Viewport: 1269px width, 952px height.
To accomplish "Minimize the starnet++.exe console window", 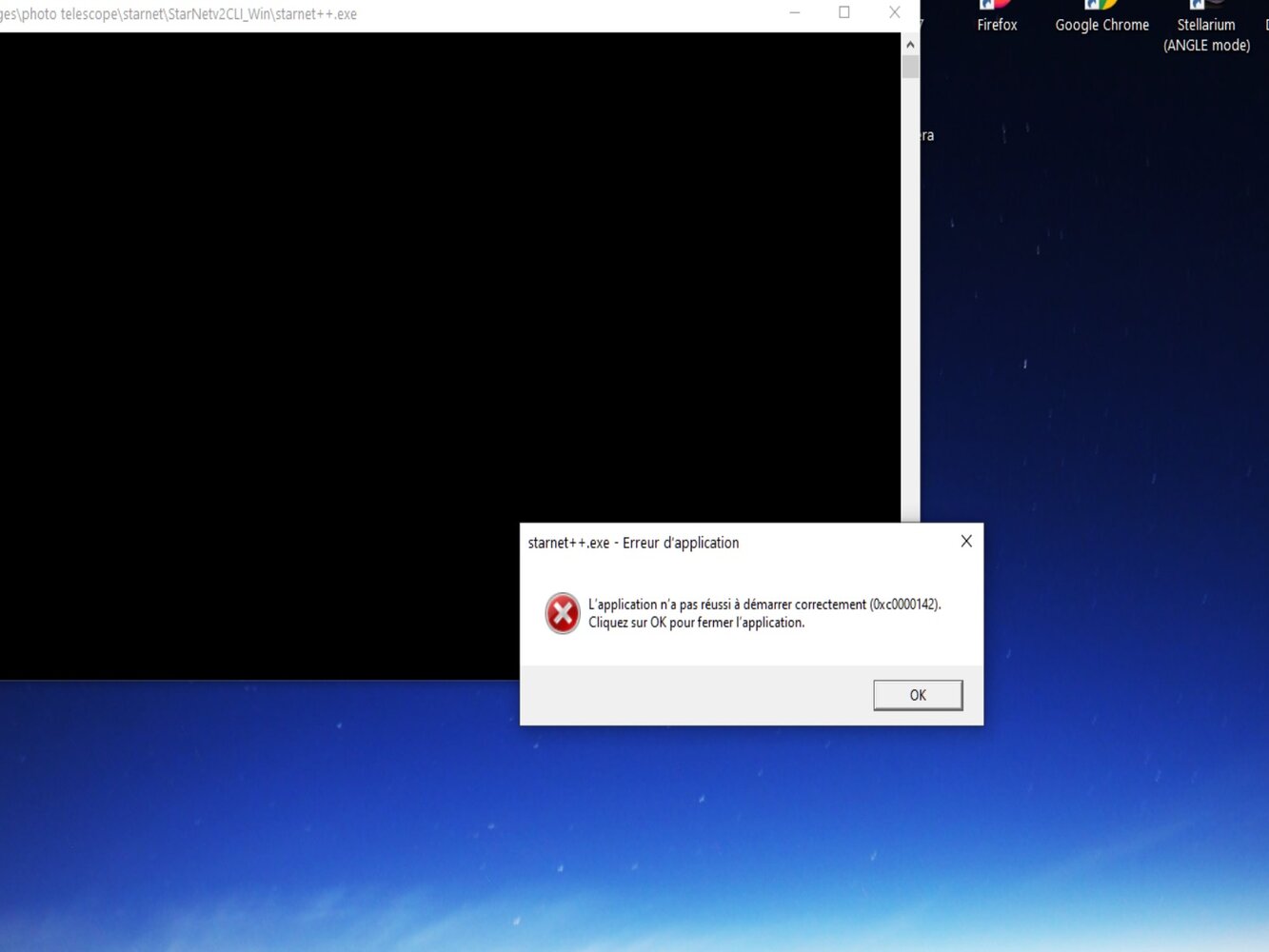I will point(795,13).
